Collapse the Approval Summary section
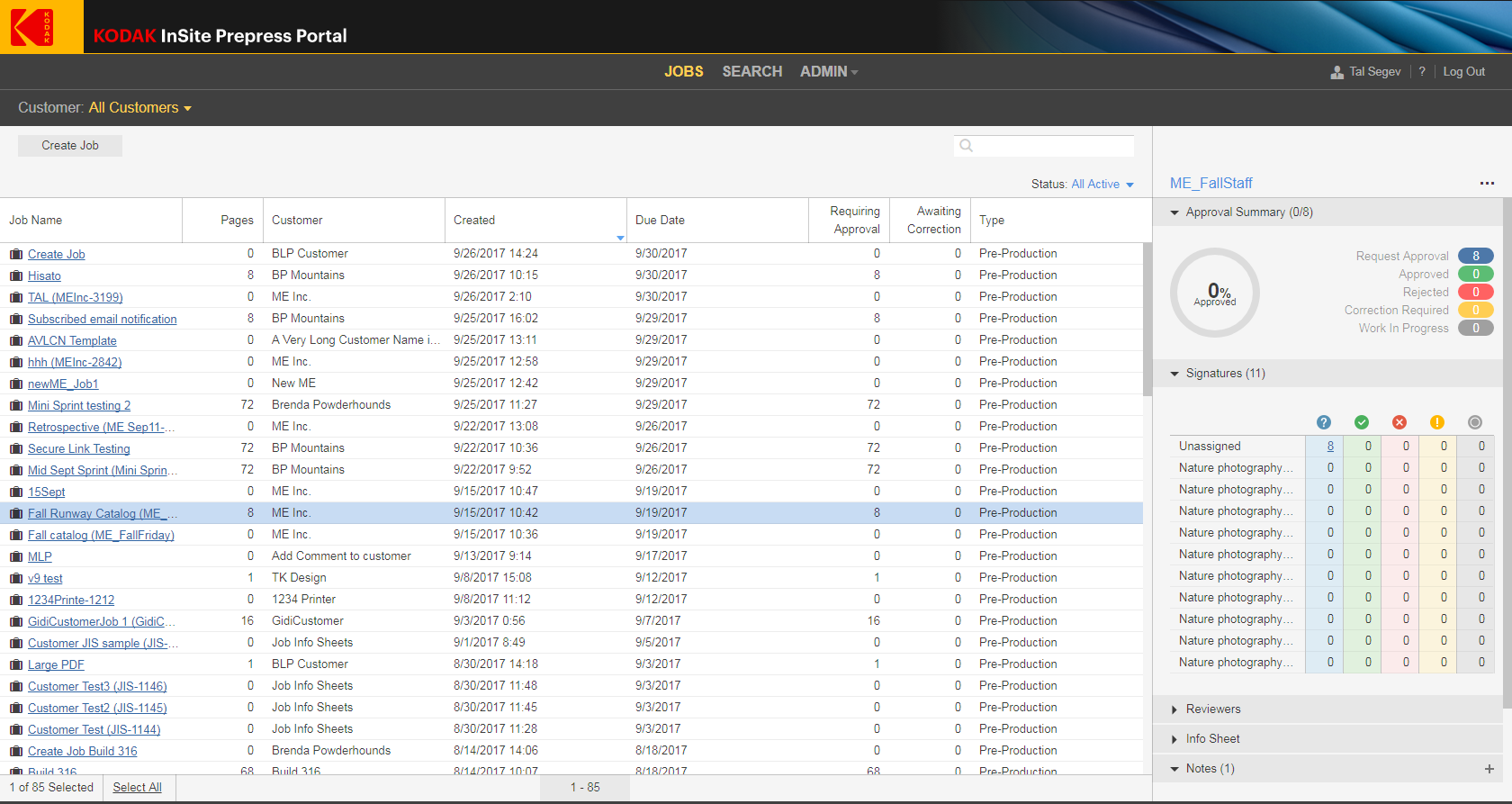 coord(1174,213)
